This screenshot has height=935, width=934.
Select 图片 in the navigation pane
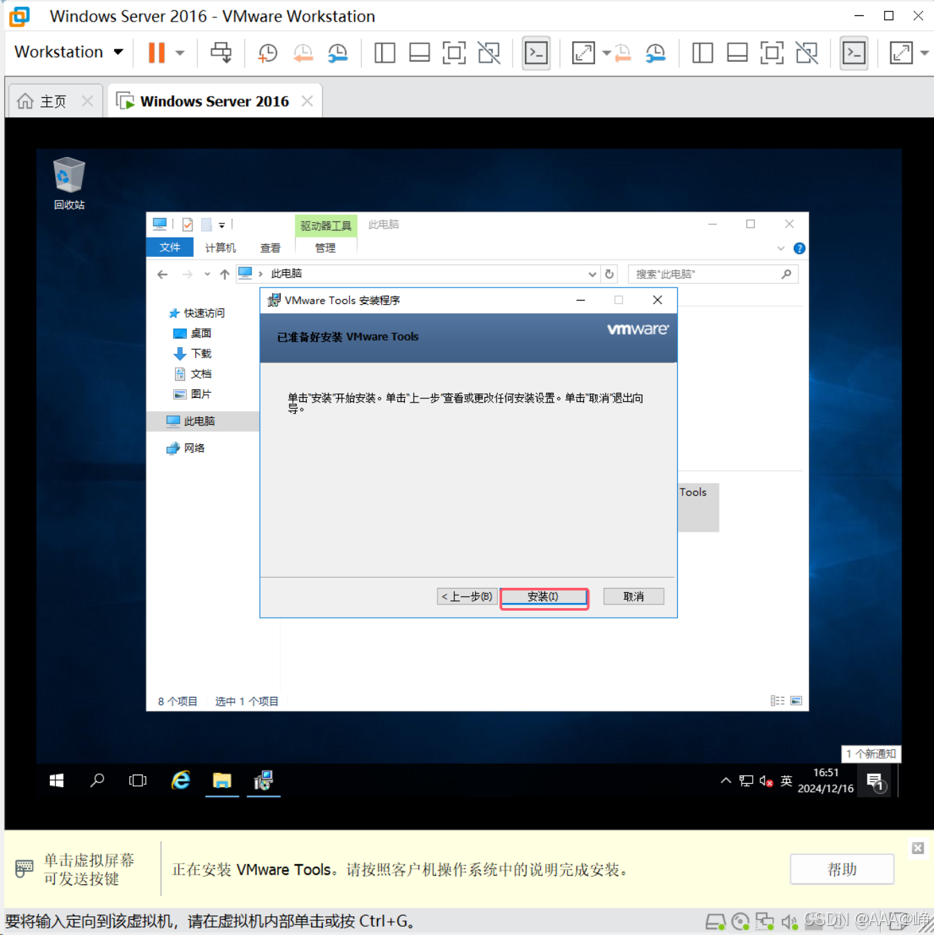[x=192, y=394]
